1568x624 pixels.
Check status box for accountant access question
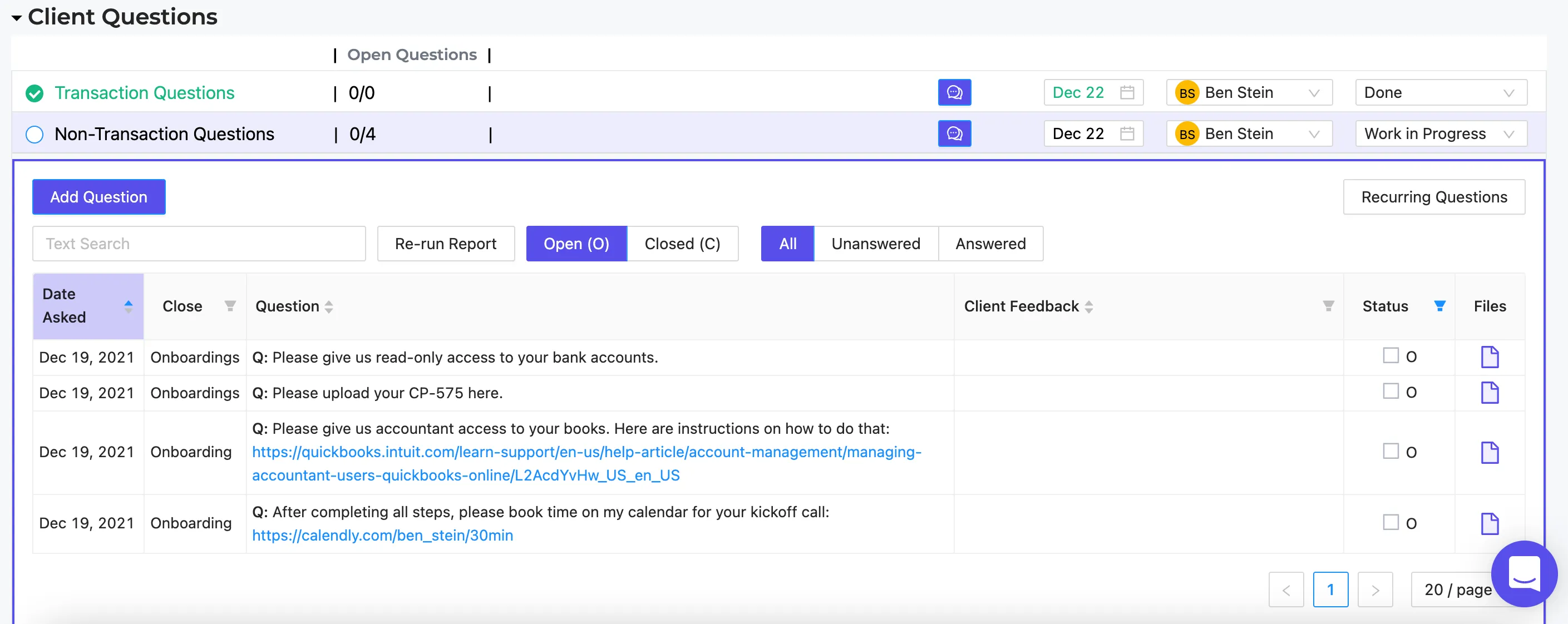[x=1391, y=450]
